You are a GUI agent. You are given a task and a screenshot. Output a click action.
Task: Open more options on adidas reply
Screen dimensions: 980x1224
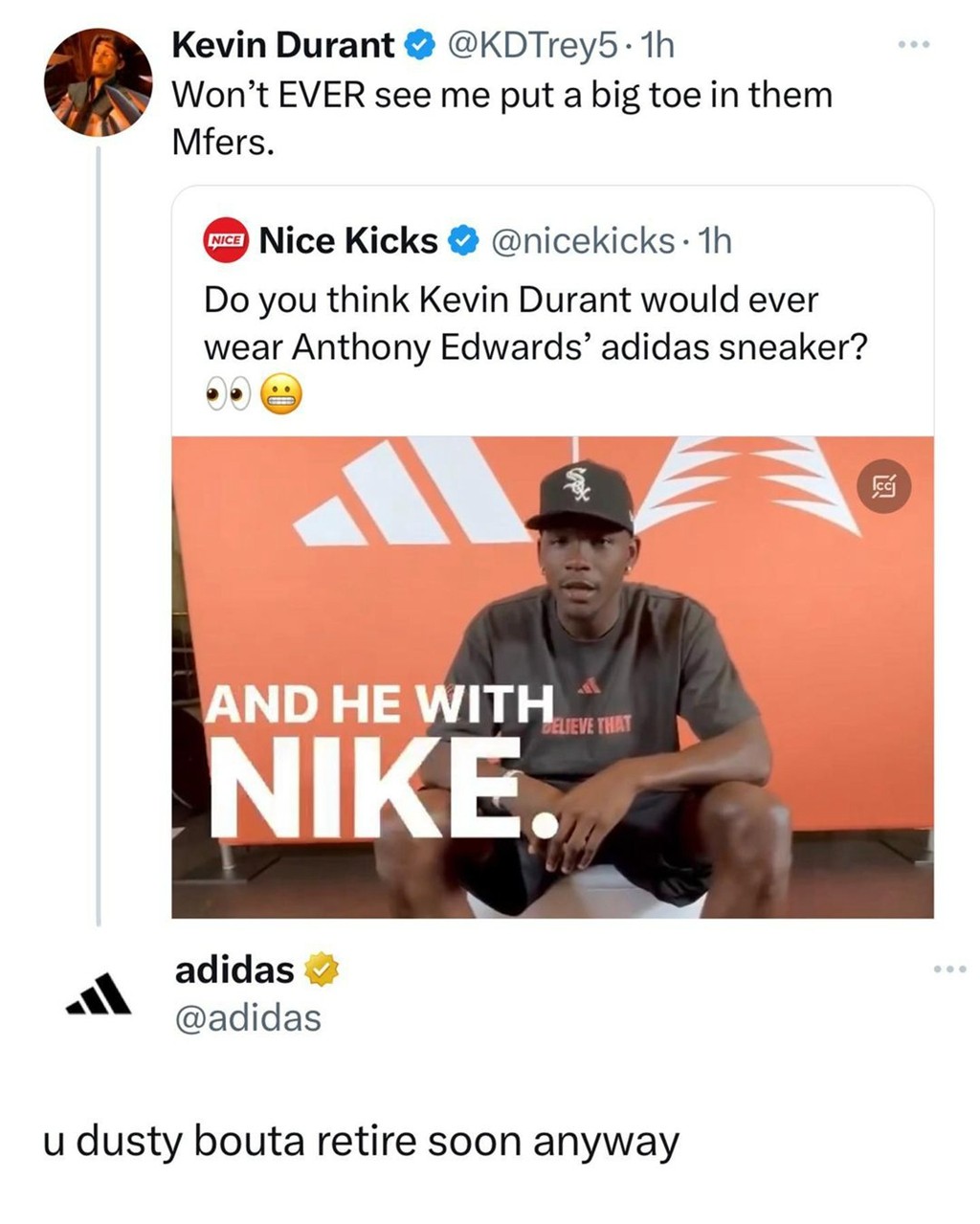[x=950, y=970]
